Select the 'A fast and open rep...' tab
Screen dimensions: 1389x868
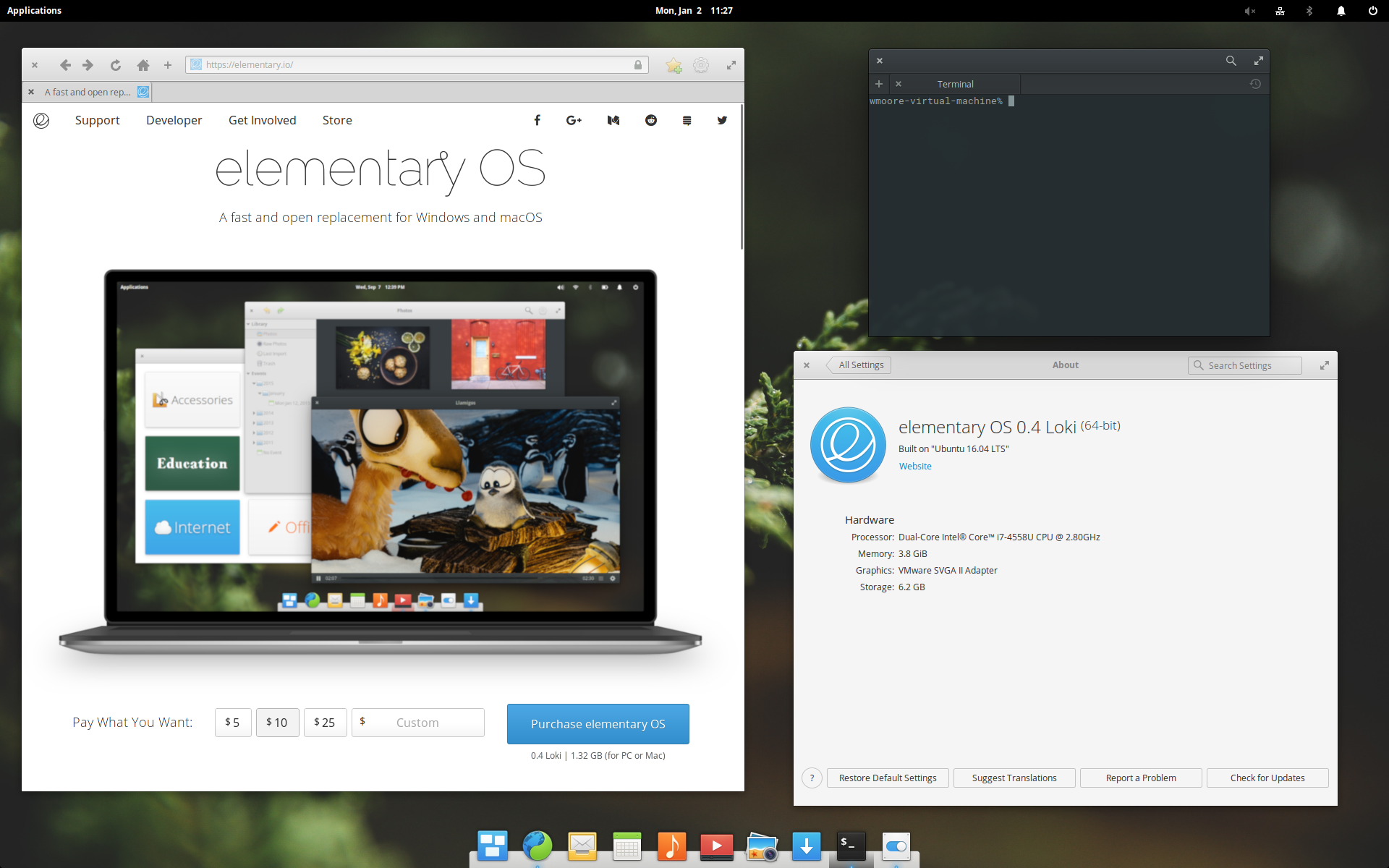(88, 92)
